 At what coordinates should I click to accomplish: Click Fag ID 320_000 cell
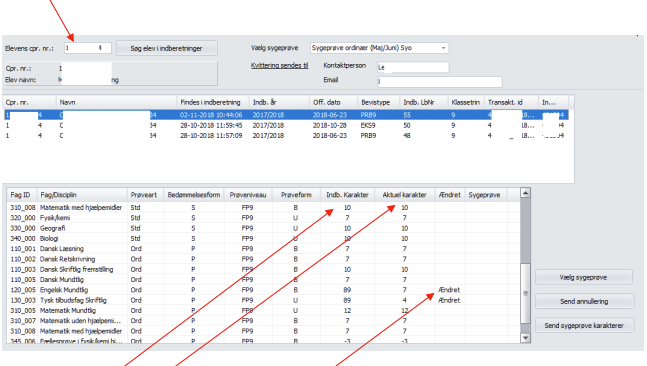pos(23,217)
